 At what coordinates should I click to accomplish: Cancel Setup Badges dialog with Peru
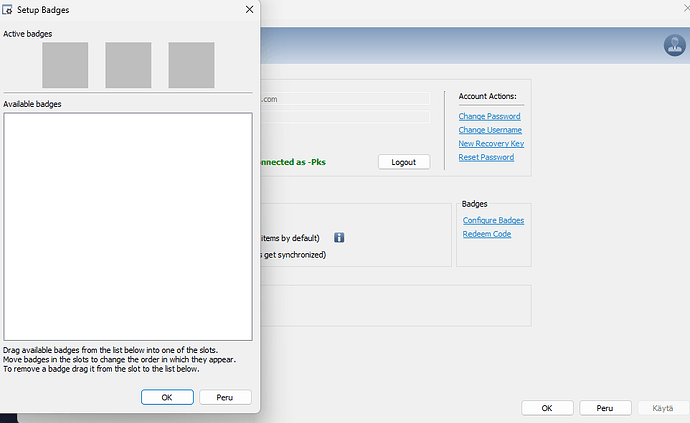[225, 397]
